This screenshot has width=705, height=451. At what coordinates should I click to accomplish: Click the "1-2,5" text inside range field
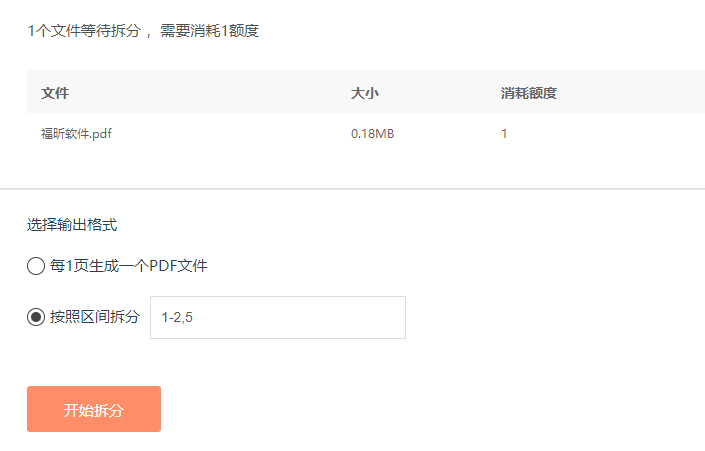click(176, 318)
